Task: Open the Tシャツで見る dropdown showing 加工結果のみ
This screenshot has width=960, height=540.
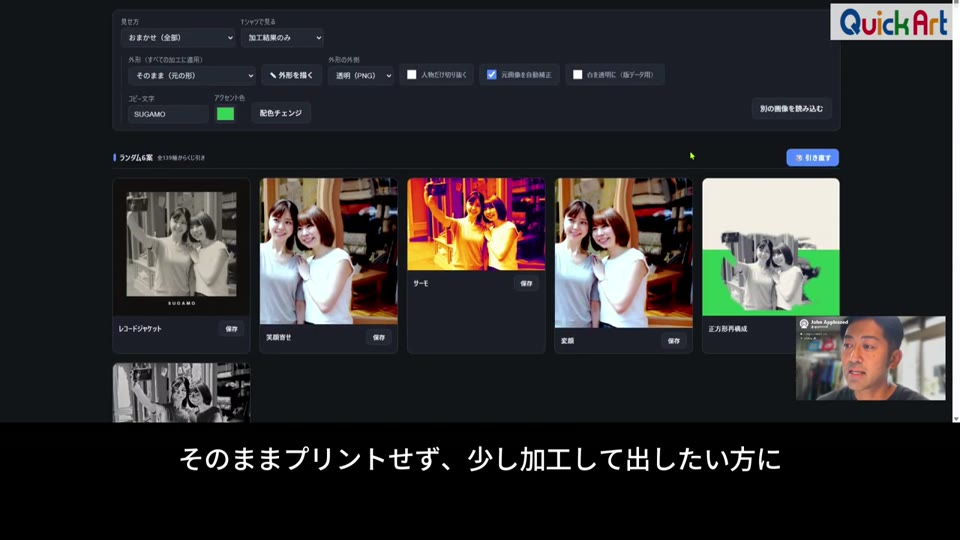Action: pyautogui.click(x=282, y=37)
